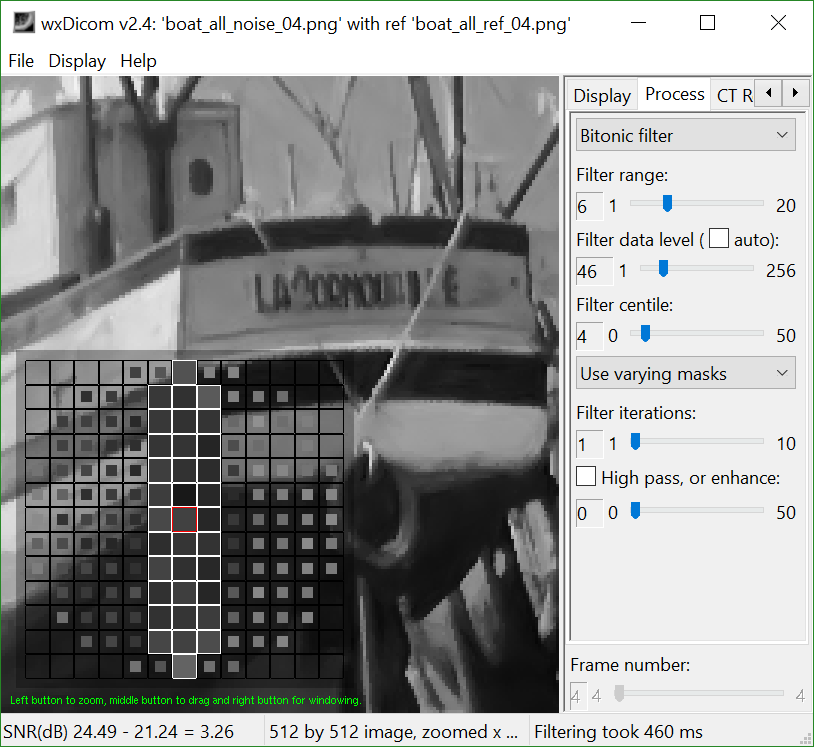814x747 pixels.
Task: Click the 'Frame number:' label
Action: coord(630,664)
